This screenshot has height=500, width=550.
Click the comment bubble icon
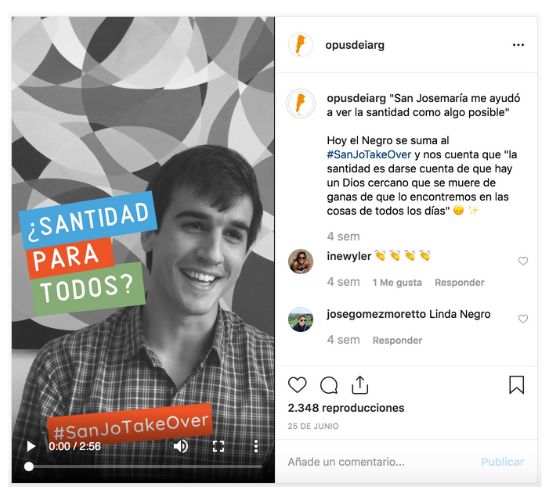[329, 385]
